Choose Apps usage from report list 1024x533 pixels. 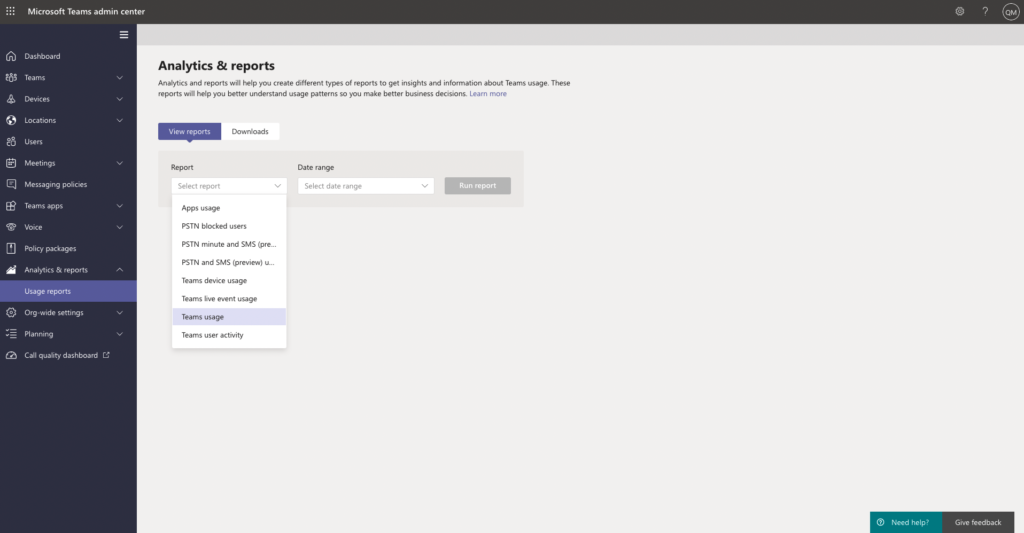[x=229, y=208]
